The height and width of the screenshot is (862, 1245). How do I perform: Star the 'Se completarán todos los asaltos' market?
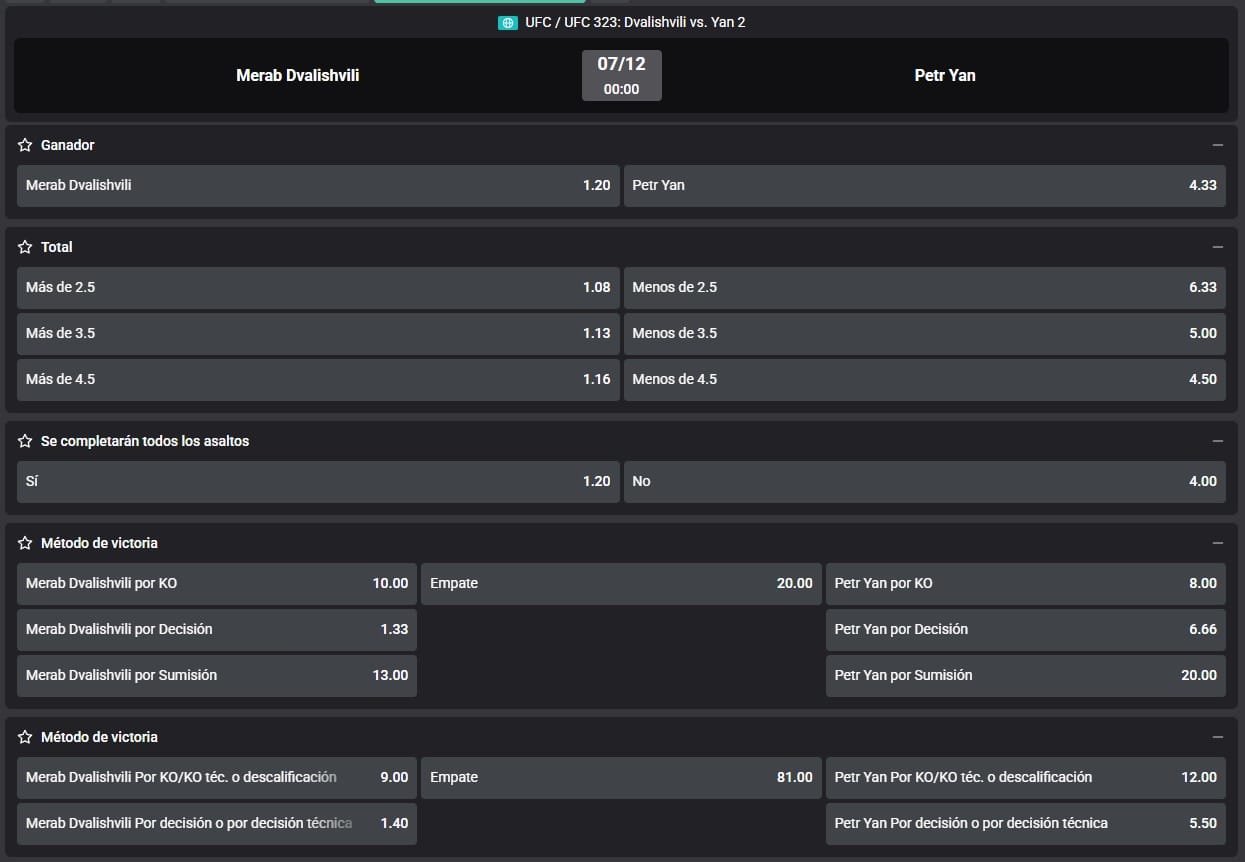tap(25, 441)
